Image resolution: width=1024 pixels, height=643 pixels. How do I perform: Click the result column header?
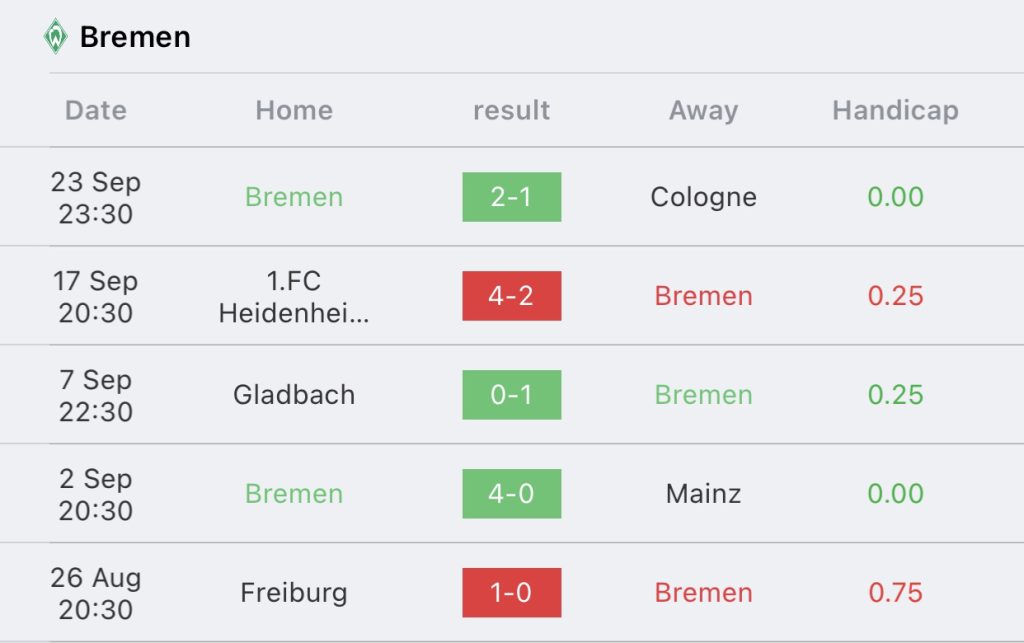[x=511, y=110]
